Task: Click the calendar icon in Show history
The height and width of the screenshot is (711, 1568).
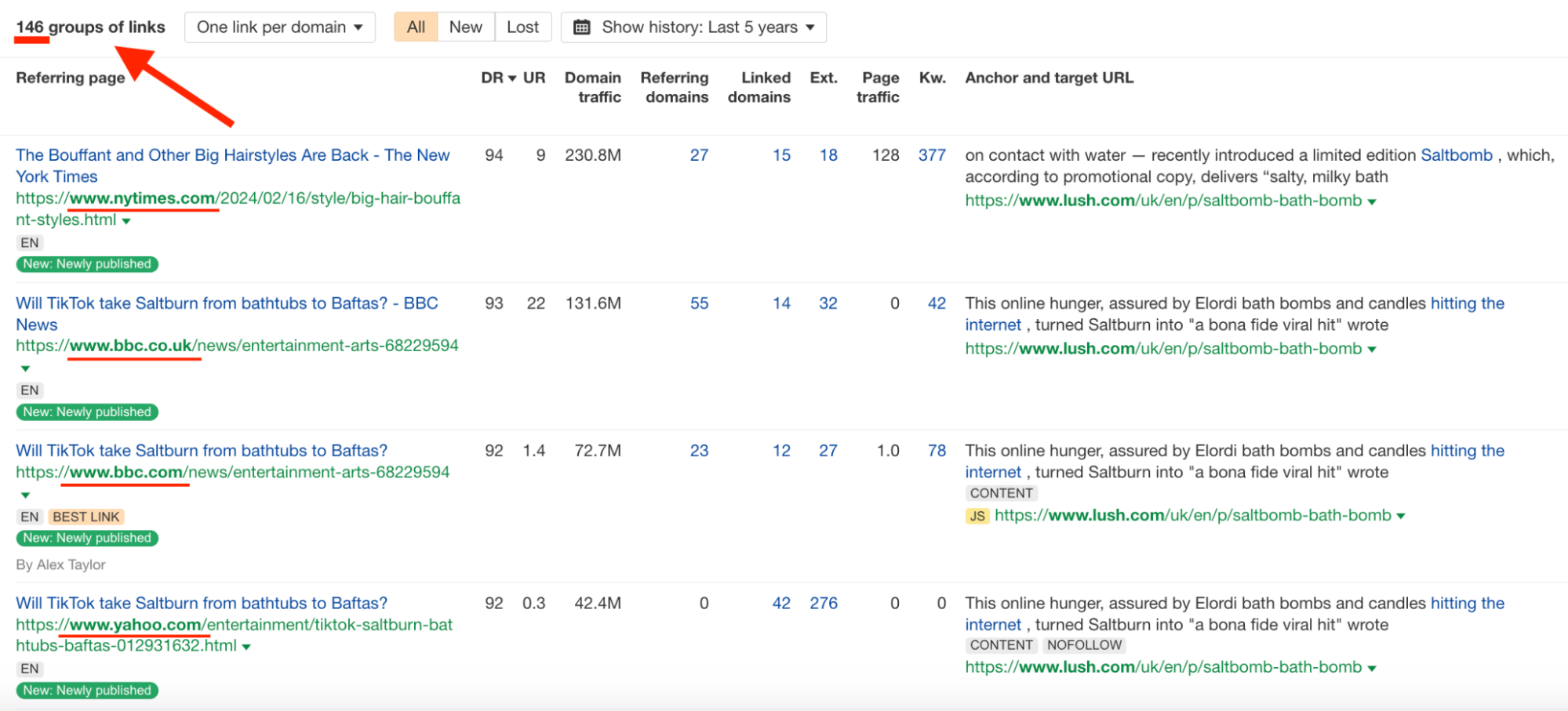Action: (x=582, y=27)
